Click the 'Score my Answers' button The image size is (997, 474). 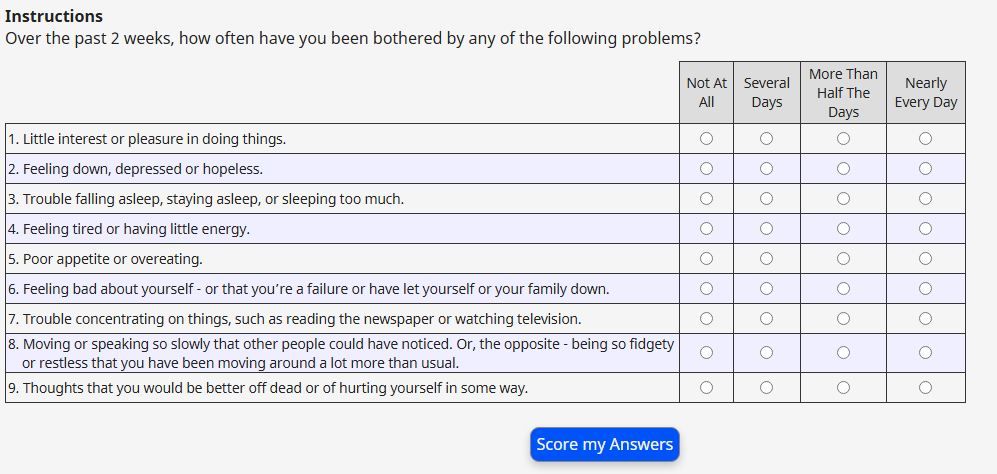tap(604, 444)
